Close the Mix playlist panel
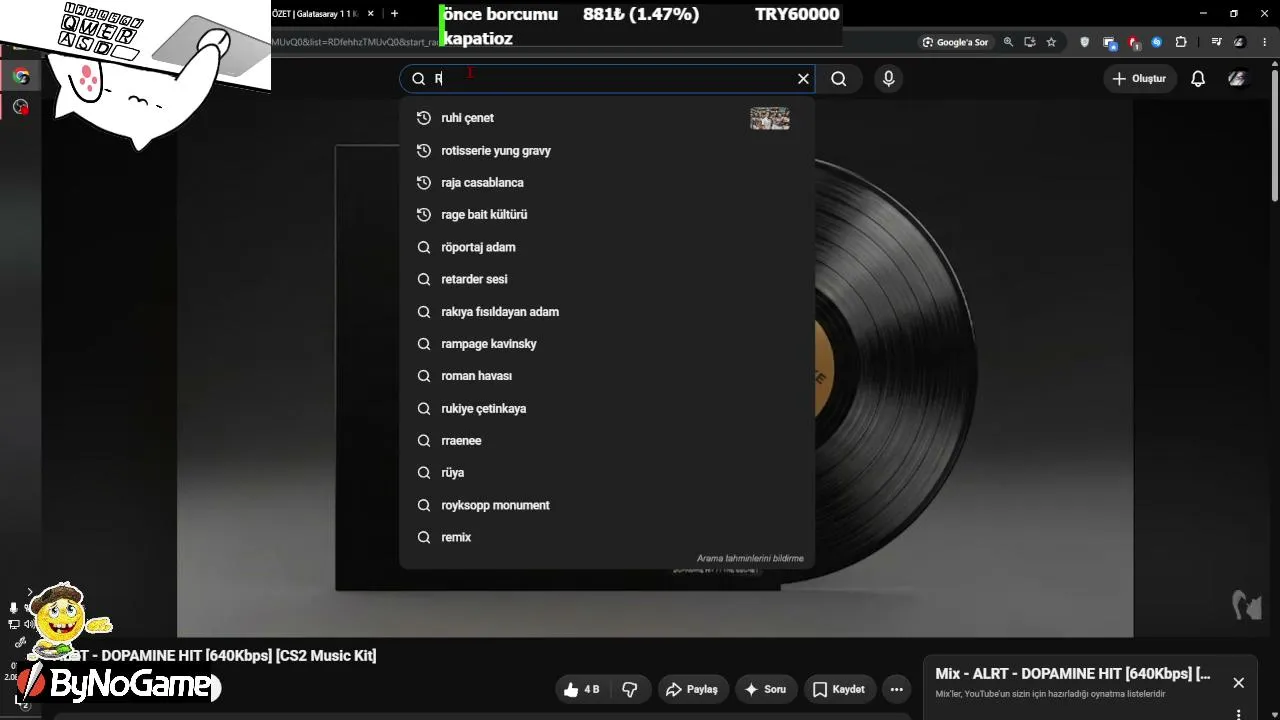The width and height of the screenshot is (1280, 720). coord(1238,683)
